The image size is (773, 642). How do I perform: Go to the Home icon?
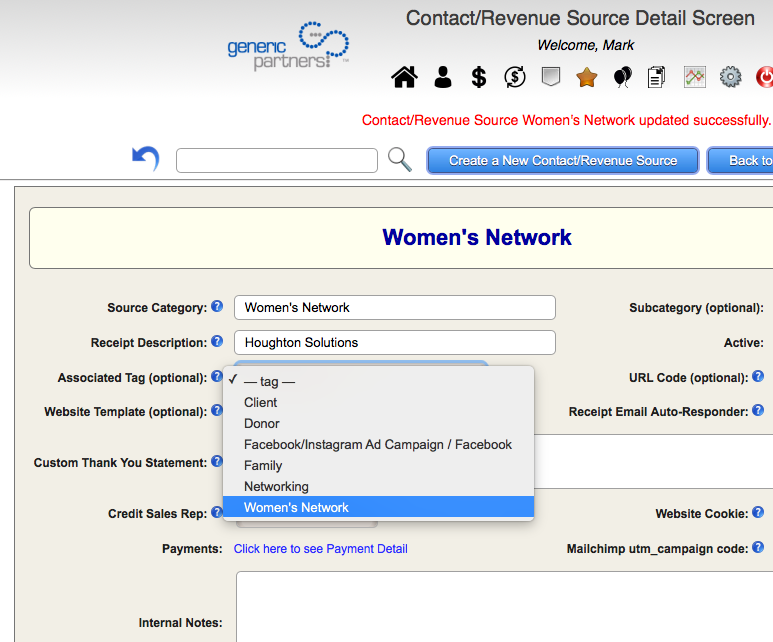pyautogui.click(x=404, y=77)
